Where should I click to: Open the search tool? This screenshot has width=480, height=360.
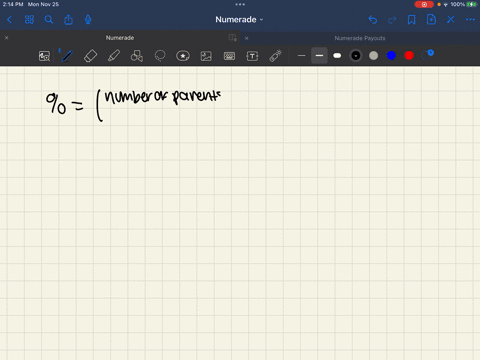coord(49,20)
